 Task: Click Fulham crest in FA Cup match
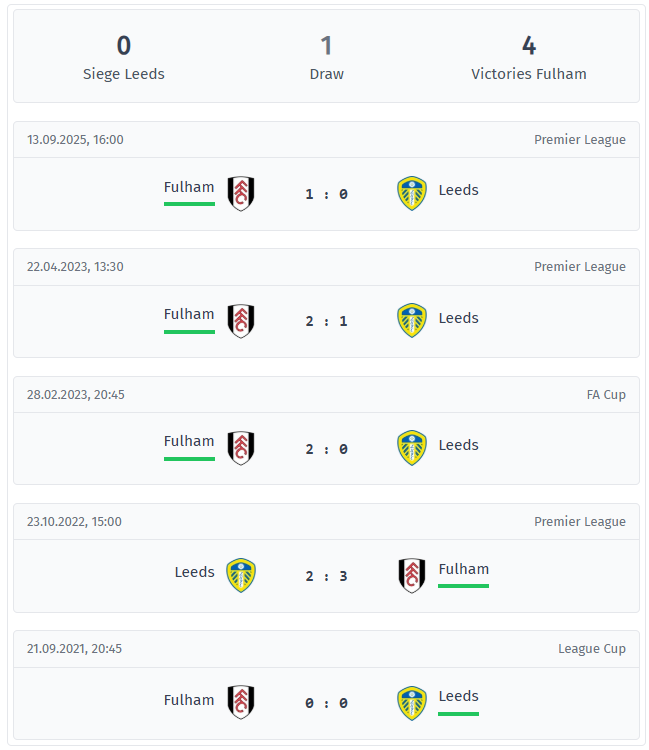click(241, 448)
